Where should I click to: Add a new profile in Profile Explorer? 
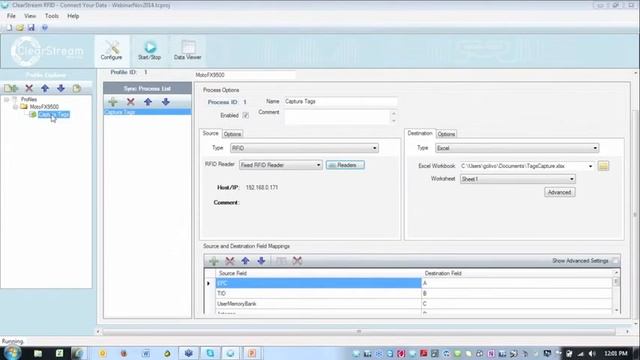click(11, 88)
